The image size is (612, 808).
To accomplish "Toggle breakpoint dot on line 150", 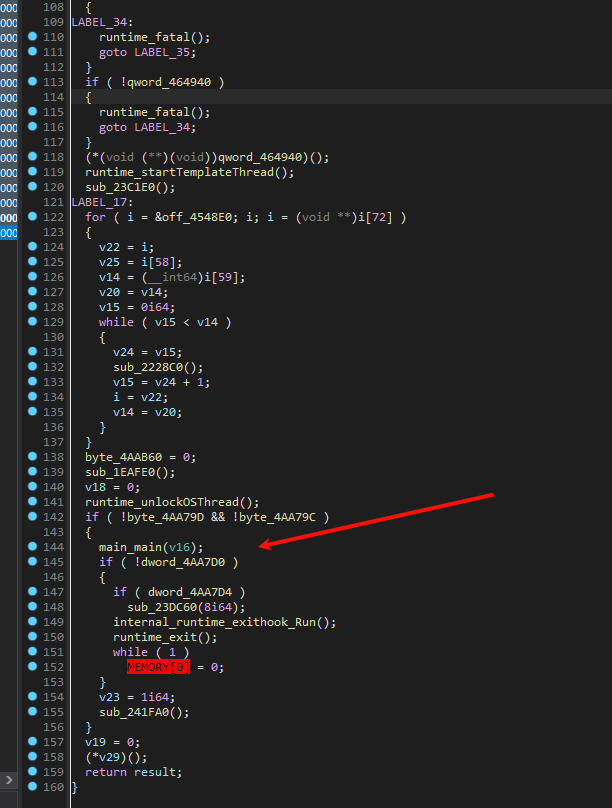I will pos(32,636).
